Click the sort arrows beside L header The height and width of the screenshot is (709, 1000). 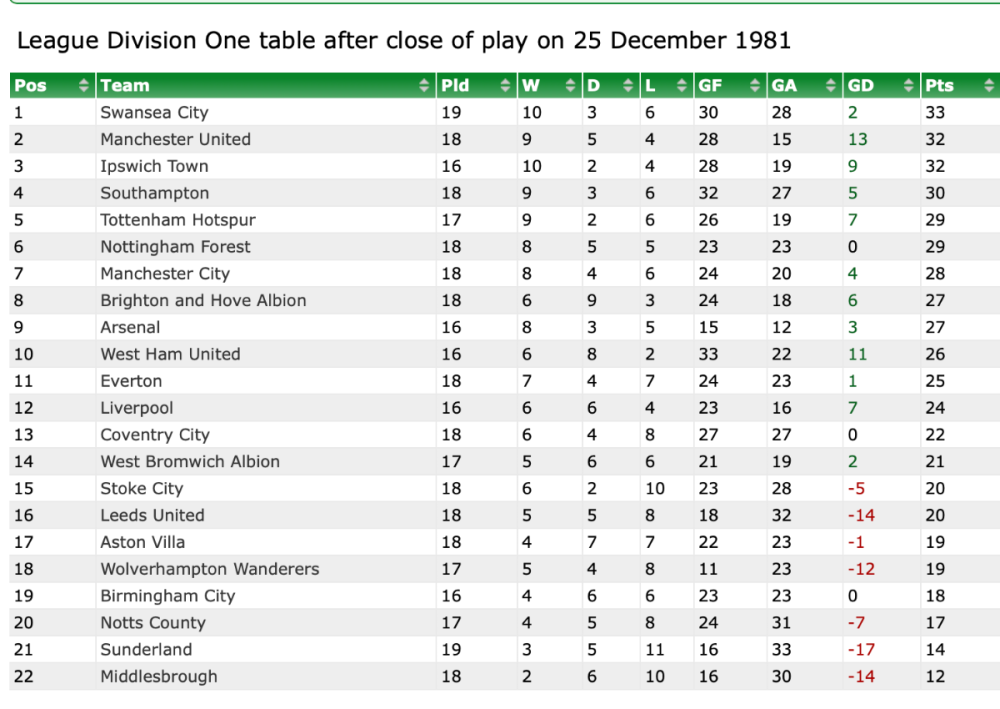coord(682,86)
